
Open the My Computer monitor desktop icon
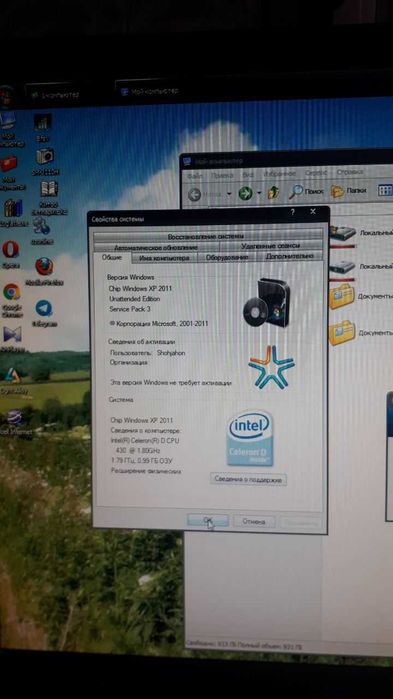(7, 121)
